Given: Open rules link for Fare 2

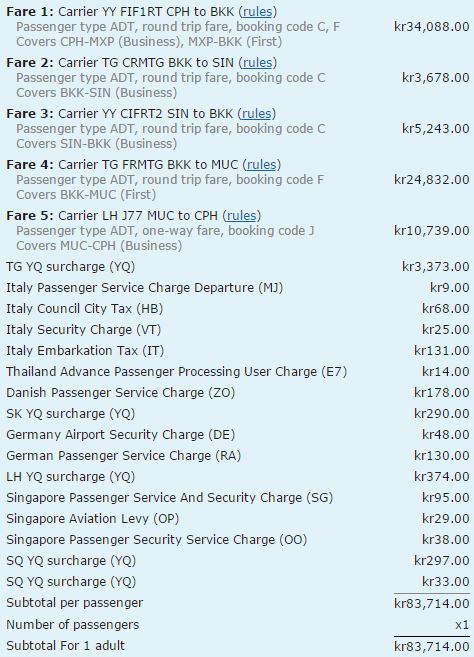Looking at the screenshot, I should (x=257, y=63).
